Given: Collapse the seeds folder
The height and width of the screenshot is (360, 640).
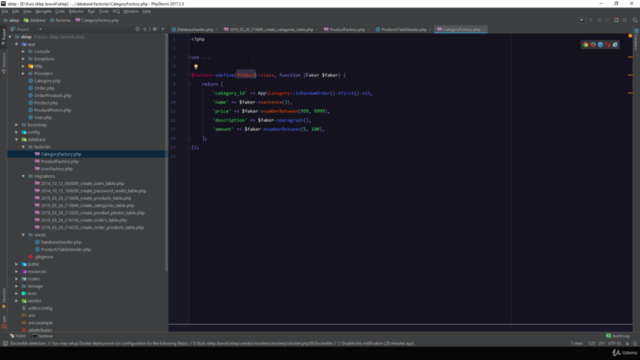Looking at the screenshot, I should tap(23, 235).
